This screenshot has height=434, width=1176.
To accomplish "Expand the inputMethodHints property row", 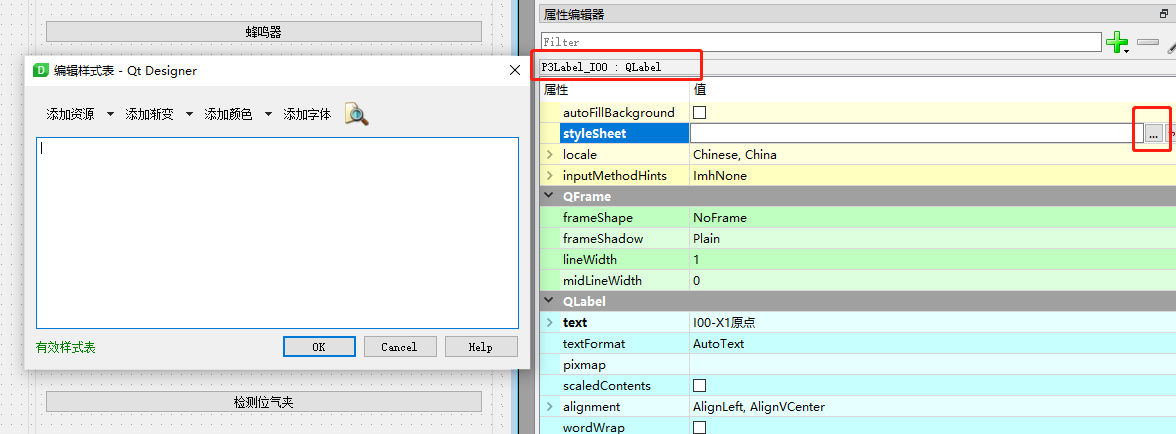I will coord(550,175).
